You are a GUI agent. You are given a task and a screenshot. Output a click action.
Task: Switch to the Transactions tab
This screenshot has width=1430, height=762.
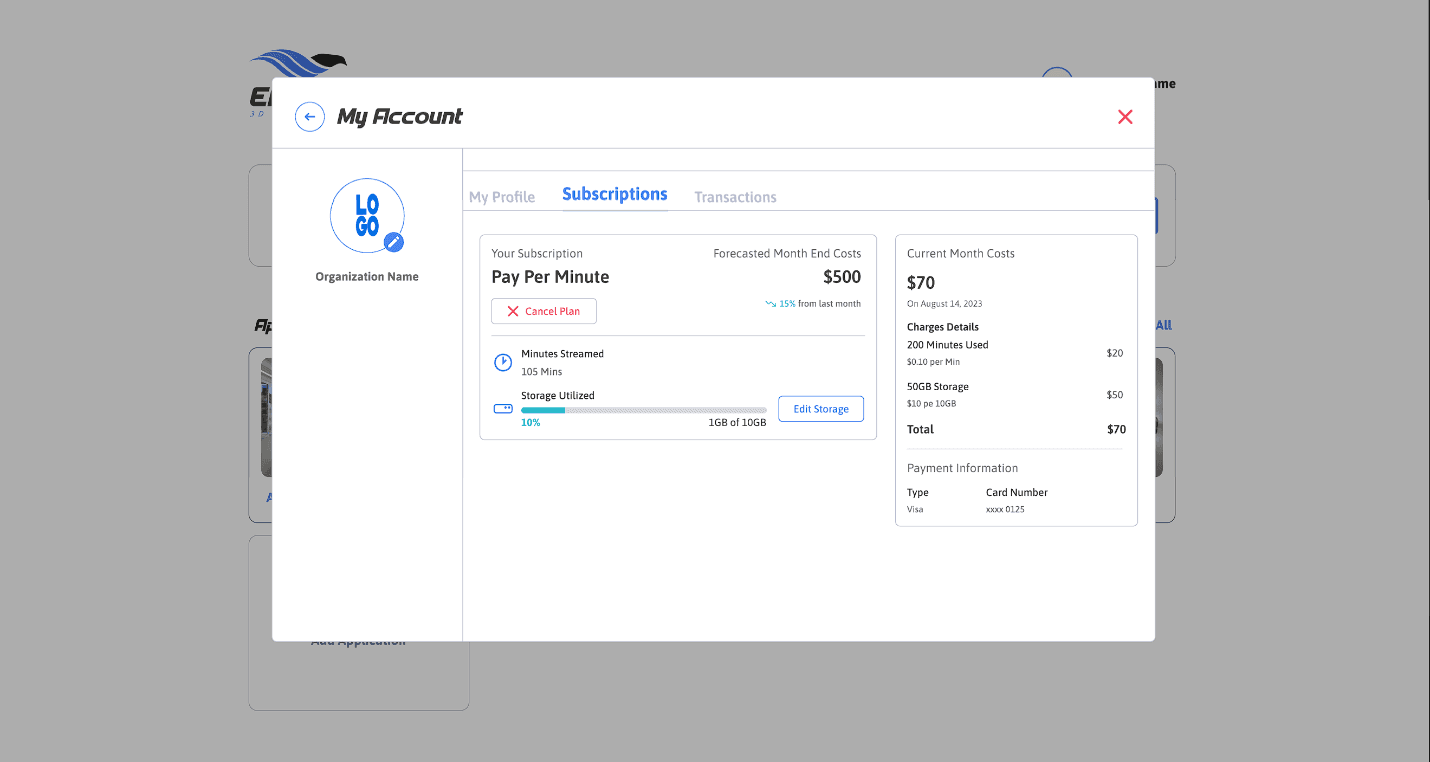tap(735, 197)
